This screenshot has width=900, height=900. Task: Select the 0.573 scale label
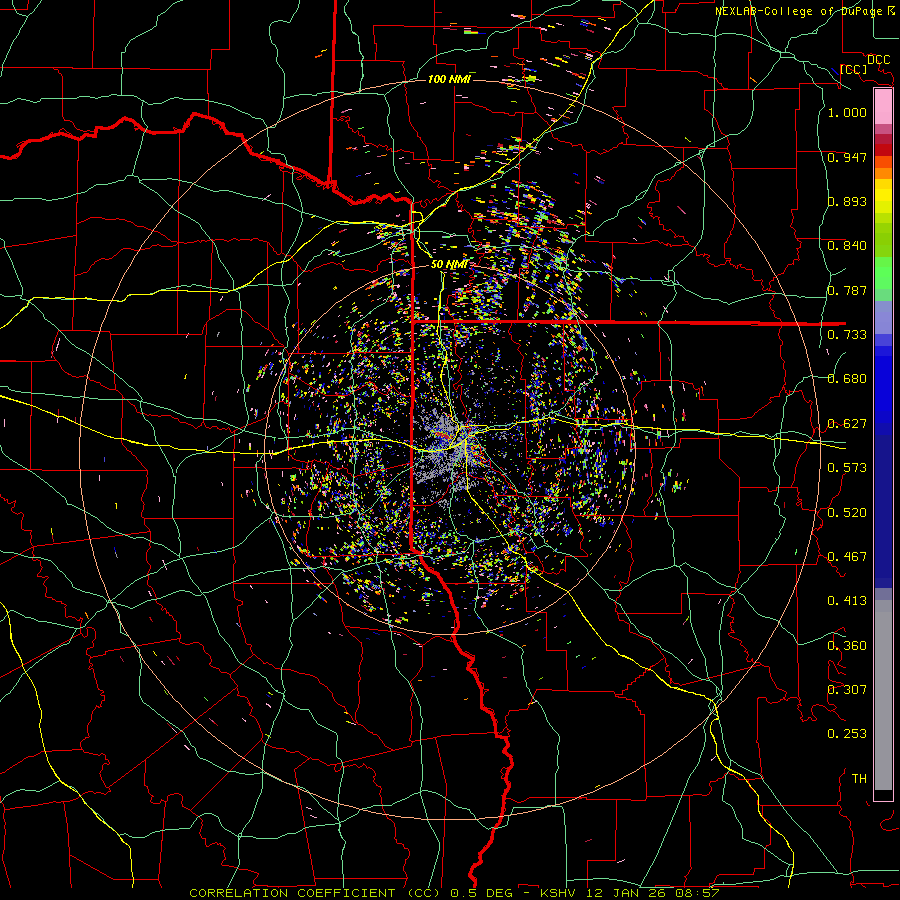(x=847, y=468)
